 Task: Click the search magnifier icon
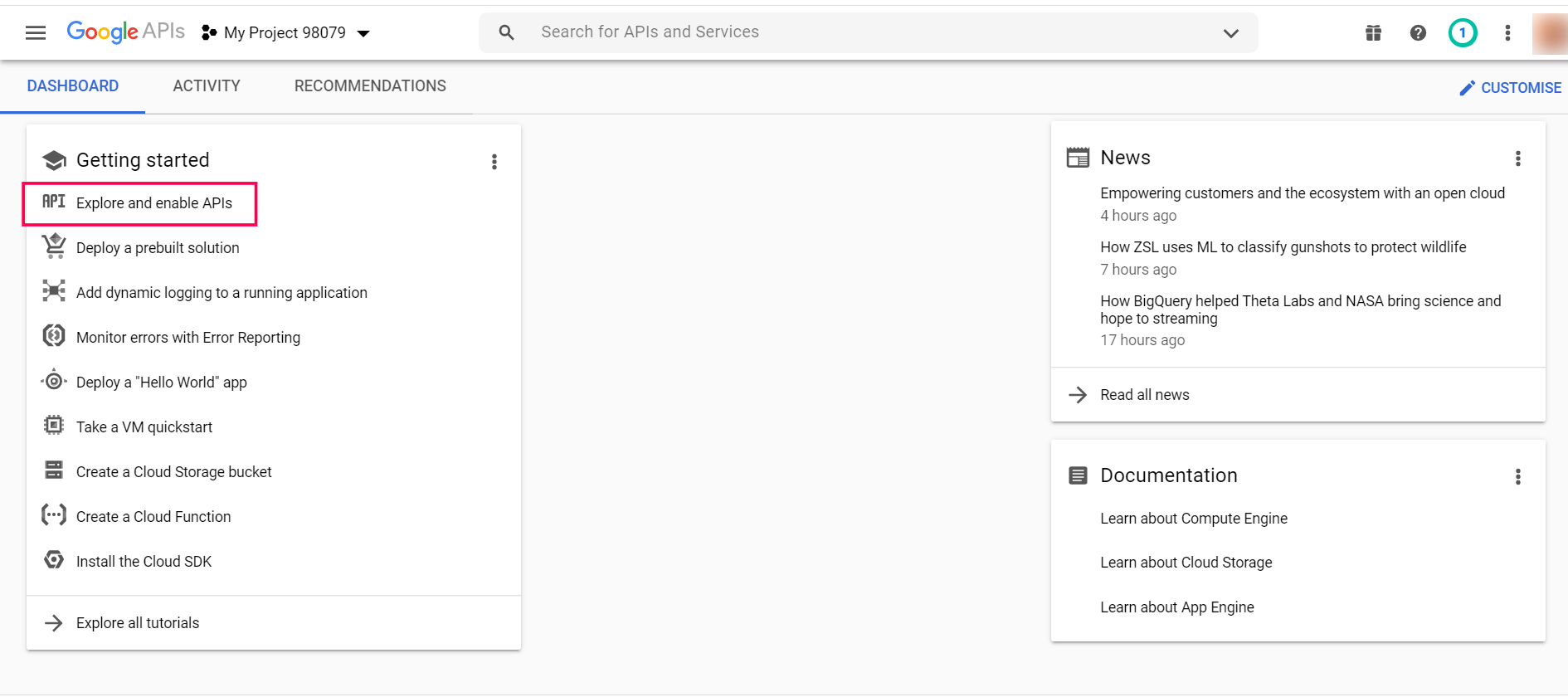point(506,32)
